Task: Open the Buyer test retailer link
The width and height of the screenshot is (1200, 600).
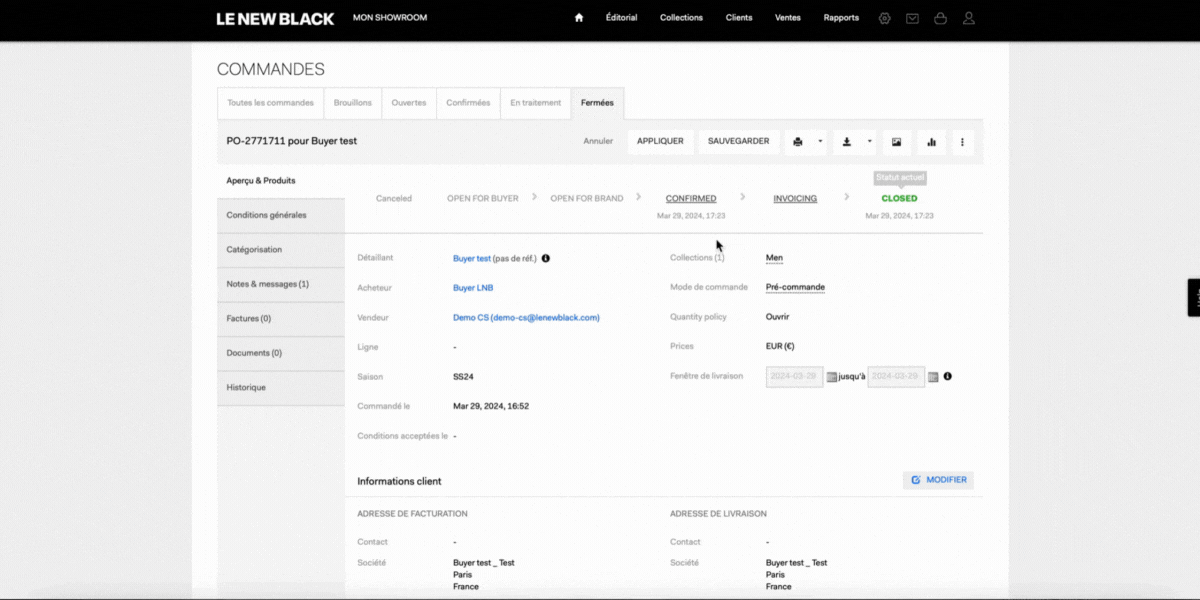Action: click(x=472, y=258)
